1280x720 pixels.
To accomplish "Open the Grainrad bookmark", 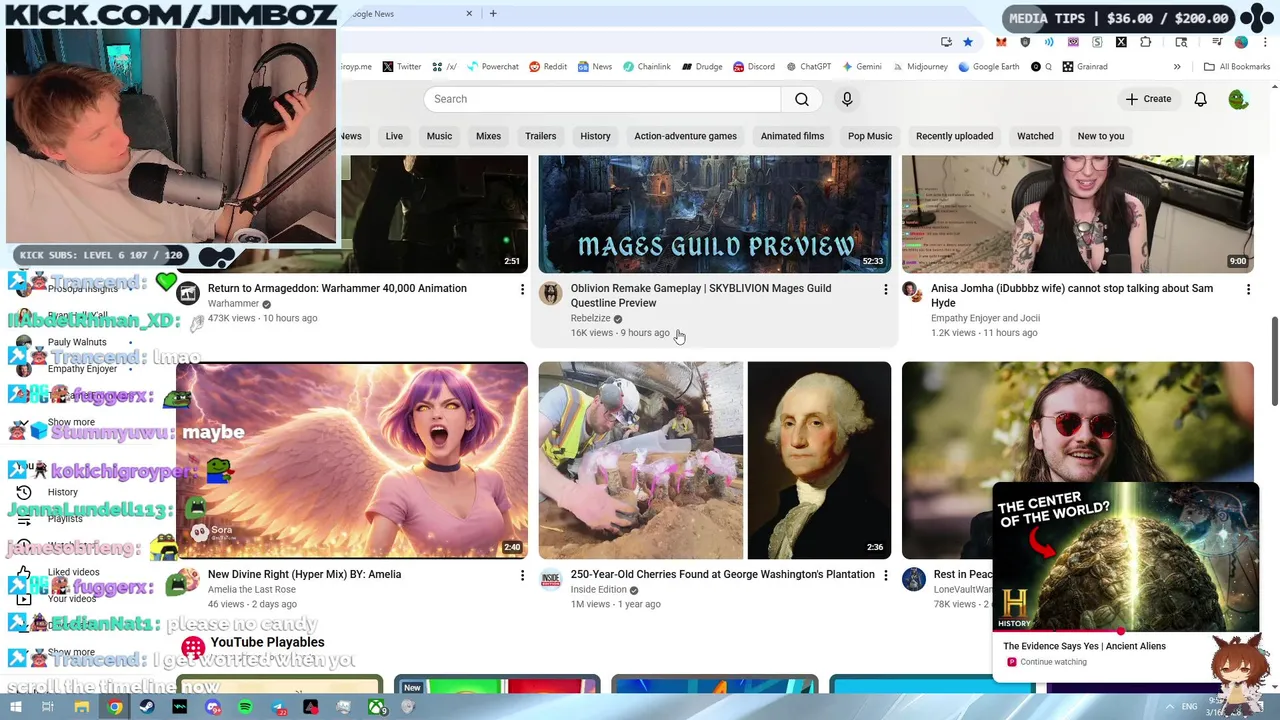I will 1085,67.
